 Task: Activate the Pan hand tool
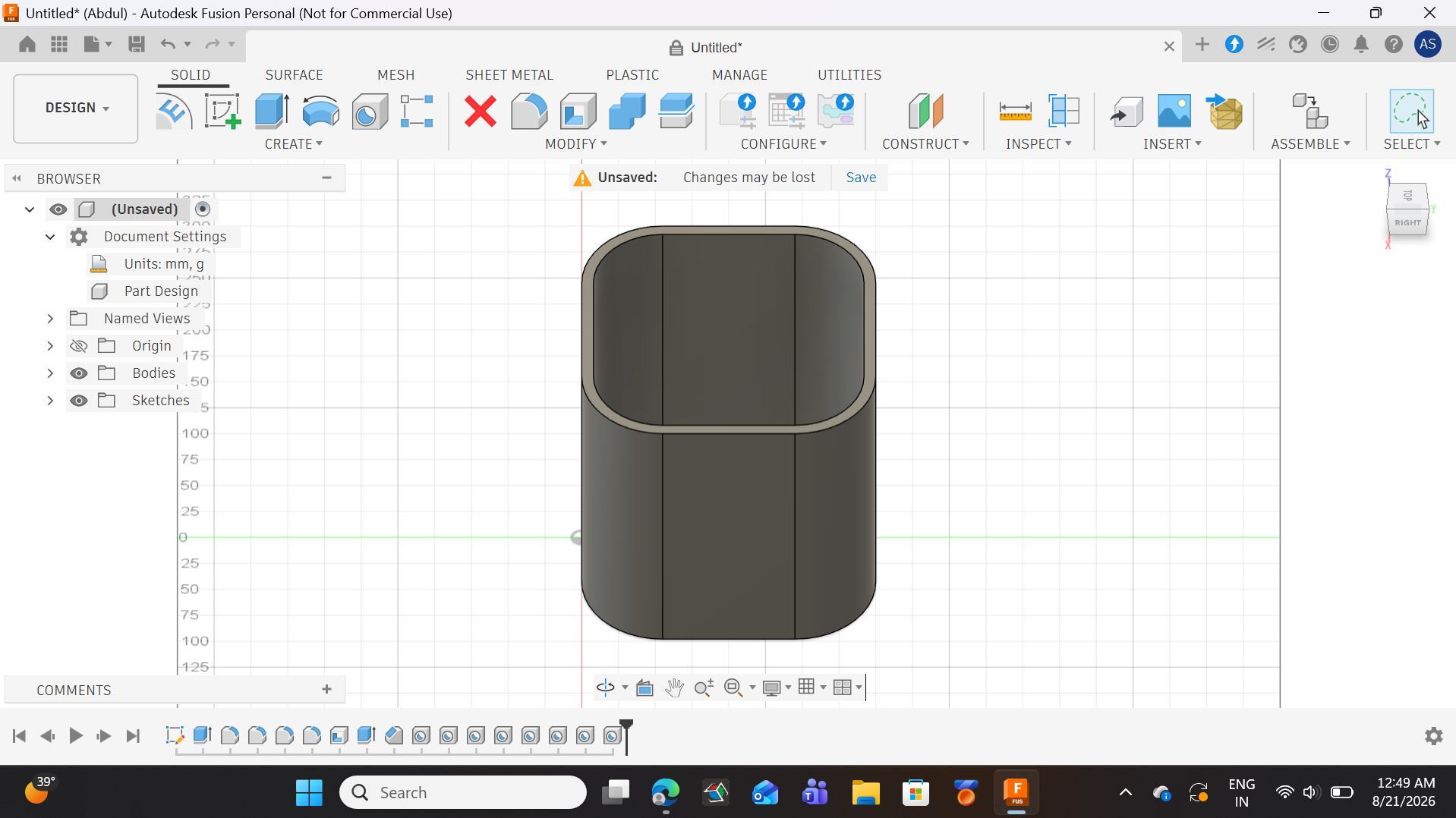674,687
